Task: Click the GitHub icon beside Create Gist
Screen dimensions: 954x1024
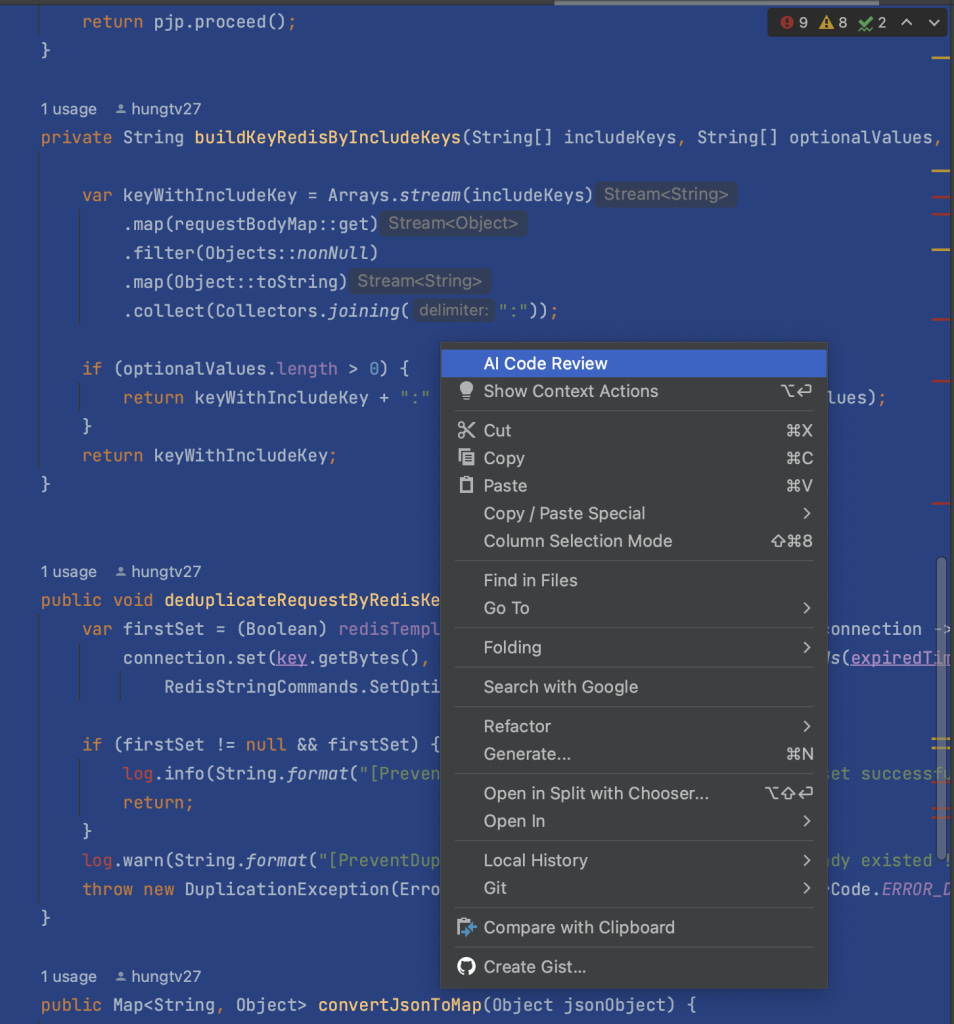Action: tap(466, 966)
